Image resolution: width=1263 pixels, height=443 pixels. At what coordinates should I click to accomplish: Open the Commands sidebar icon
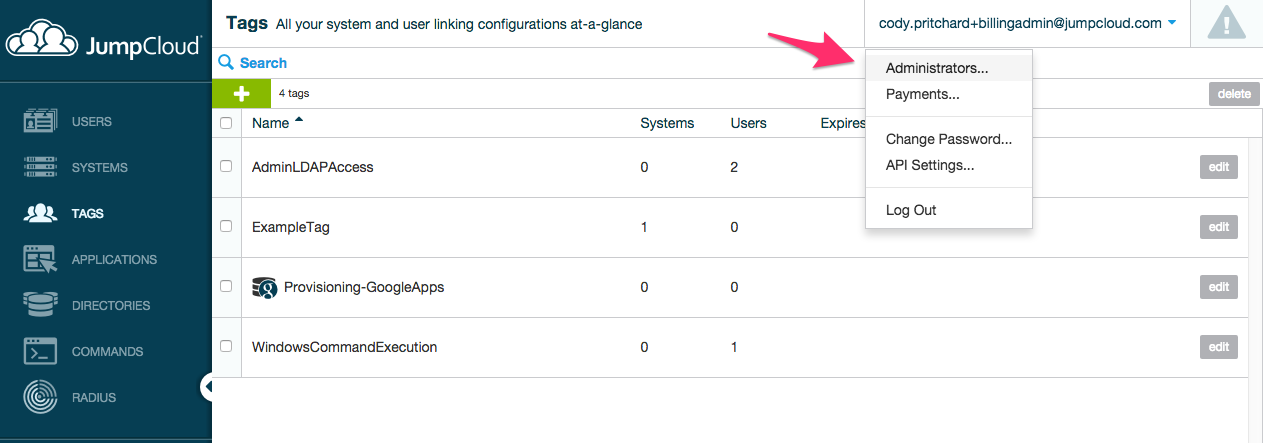click(39, 352)
